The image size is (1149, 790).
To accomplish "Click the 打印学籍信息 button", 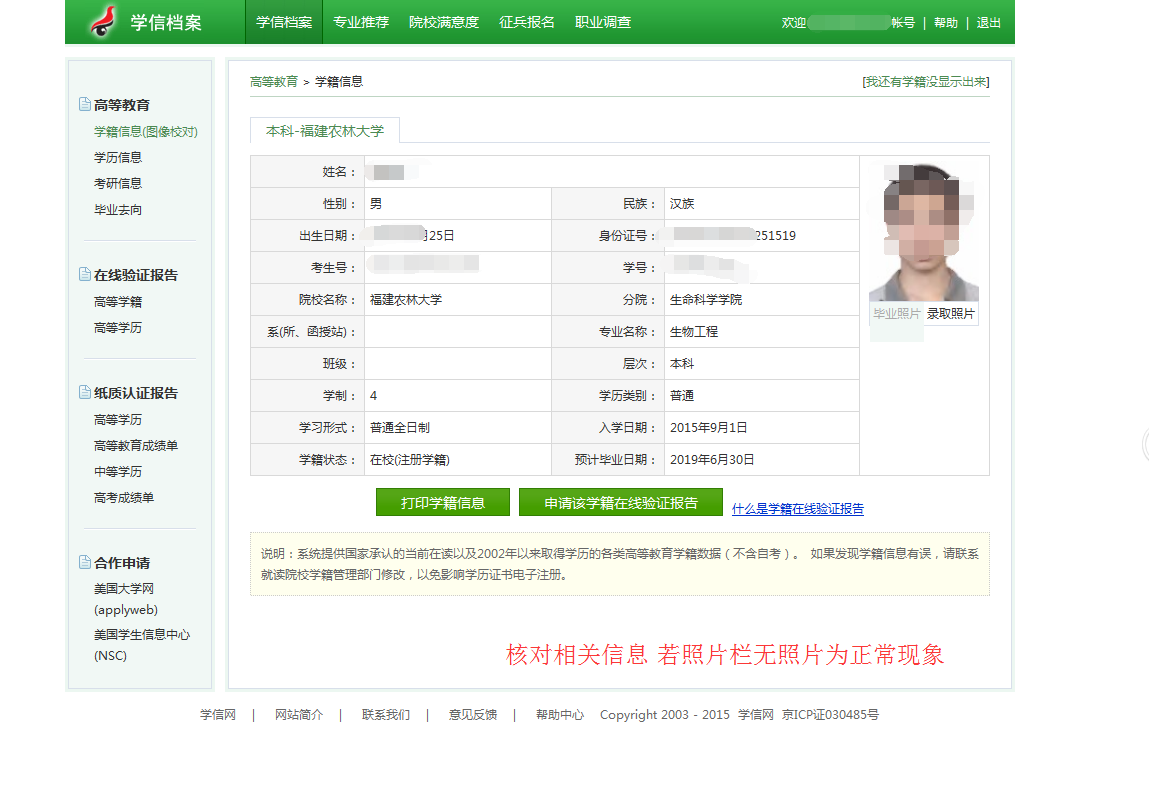I will (x=443, y=503).
